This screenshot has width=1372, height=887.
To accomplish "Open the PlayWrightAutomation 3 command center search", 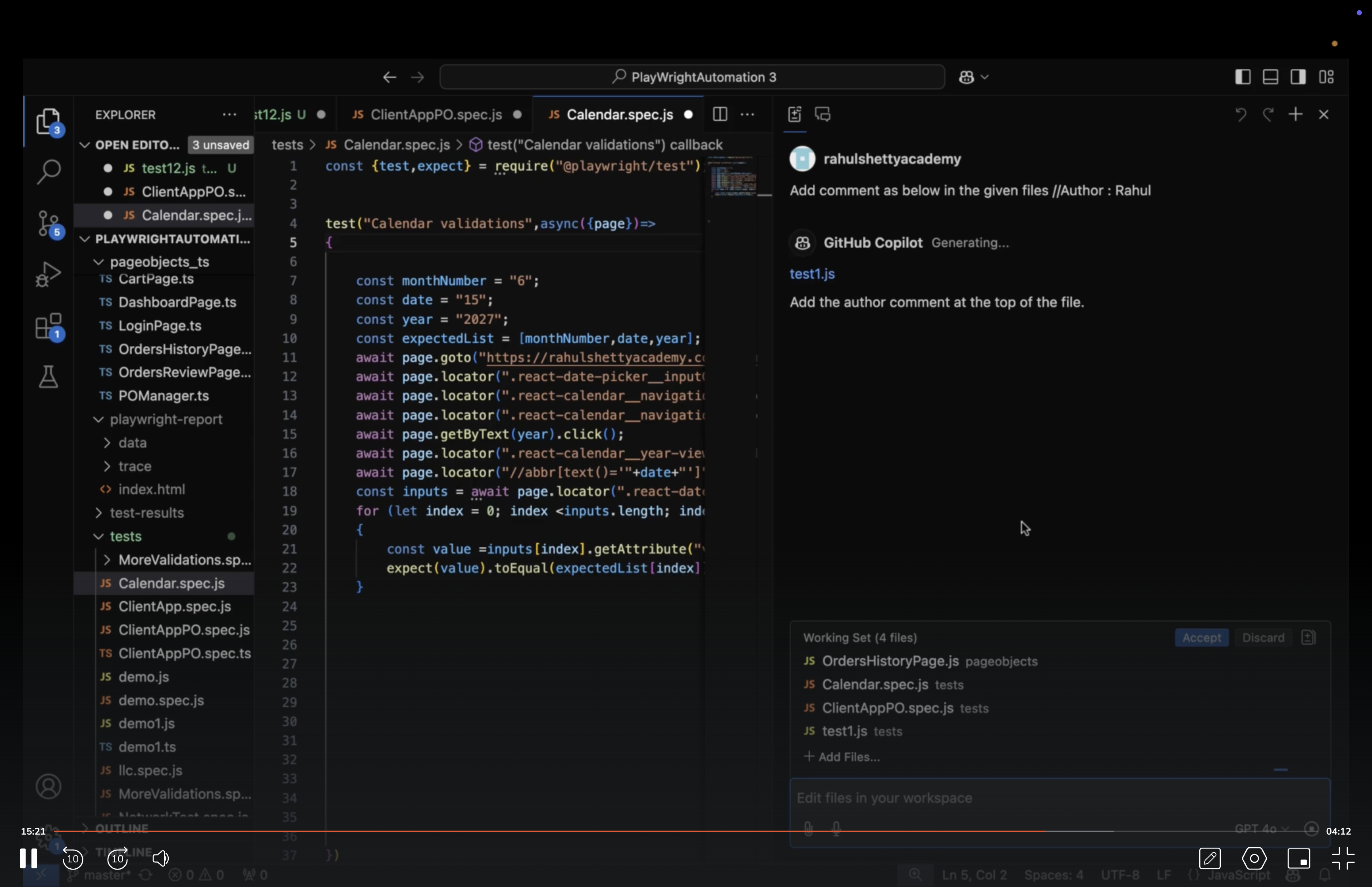I will 692,77.
